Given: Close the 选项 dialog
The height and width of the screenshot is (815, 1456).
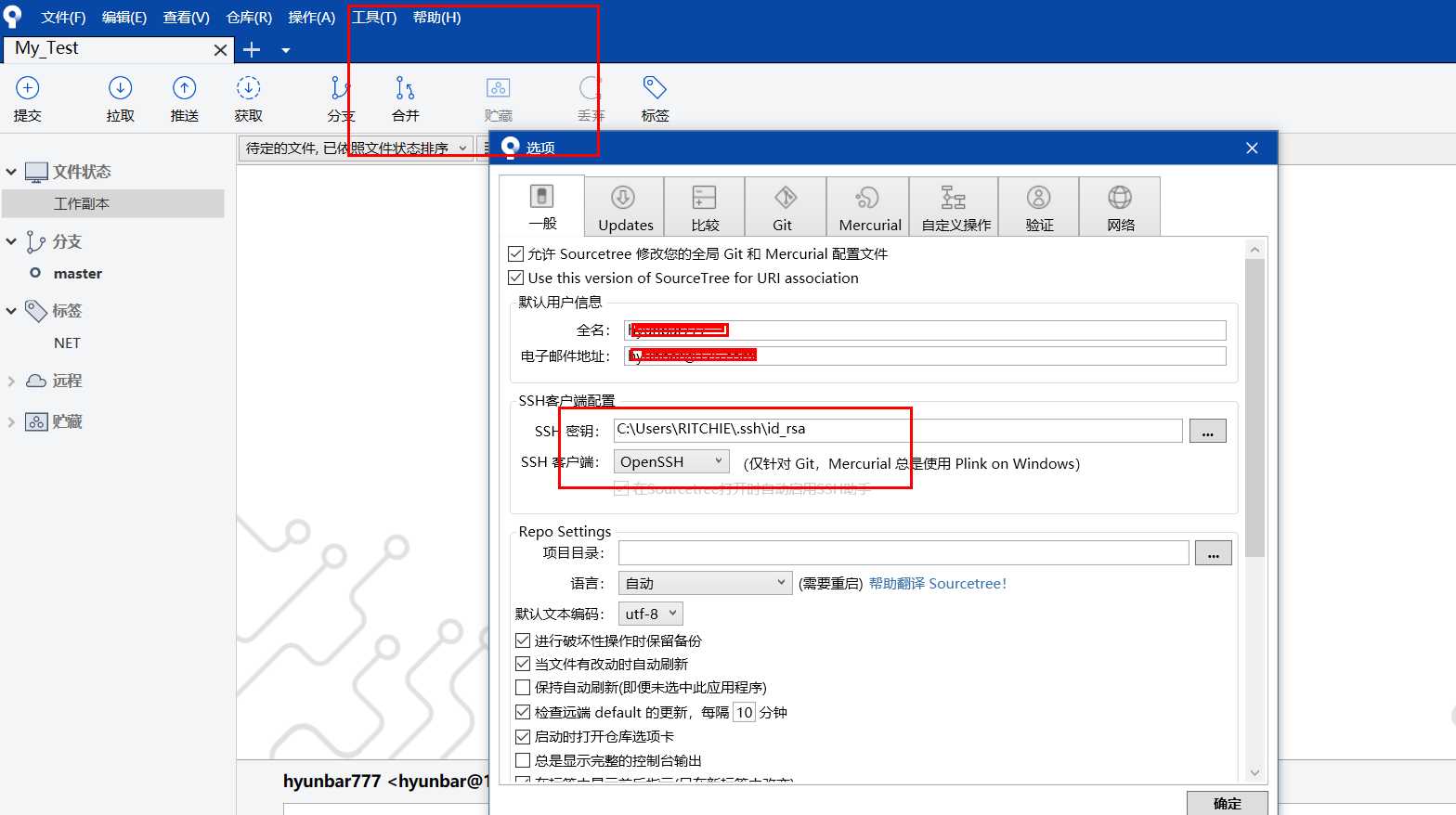Looking at the screenshot, I should pyautogui.click(x=1252, y=148).
